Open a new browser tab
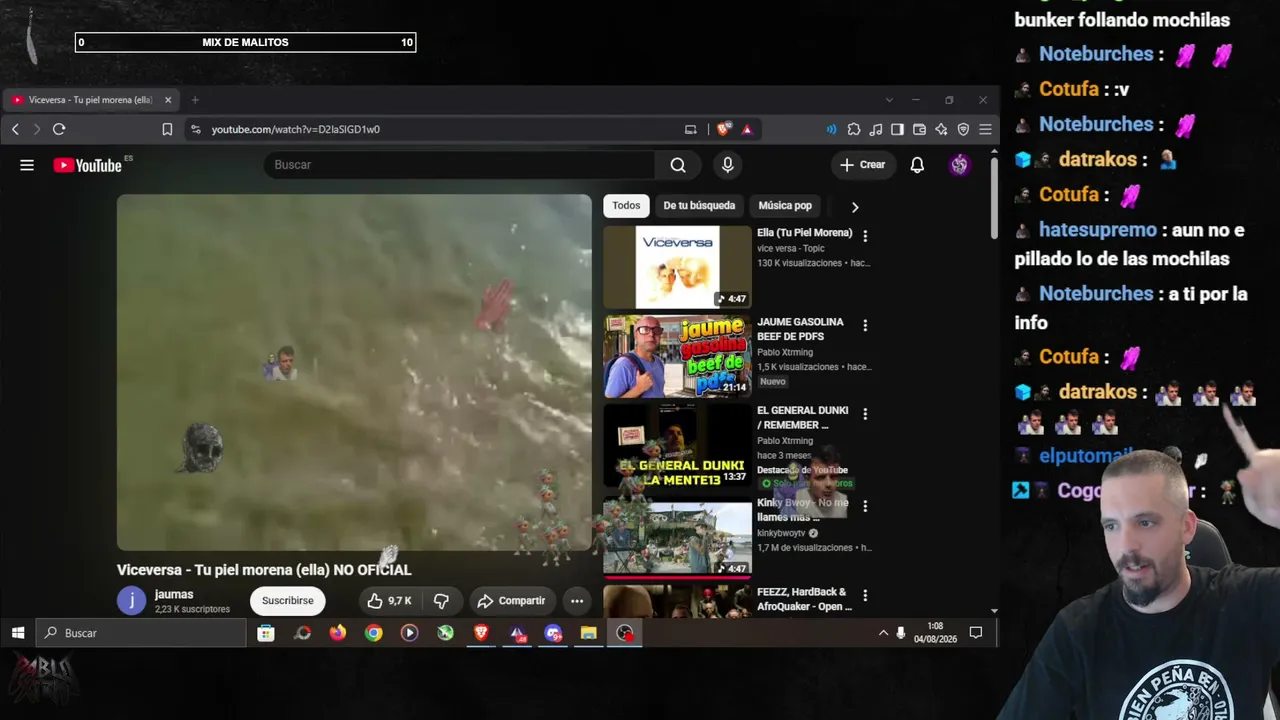The height and width of the screenshot is (720, 1280). click(195, 100)
